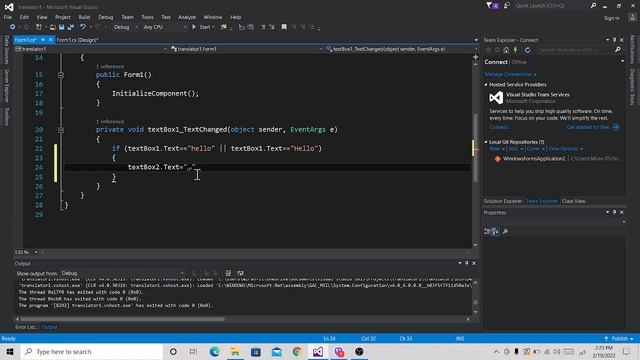640x360 pixels.
Task: Collapse the Hosted Service Providers section
Action: click(x=486, y=84)
